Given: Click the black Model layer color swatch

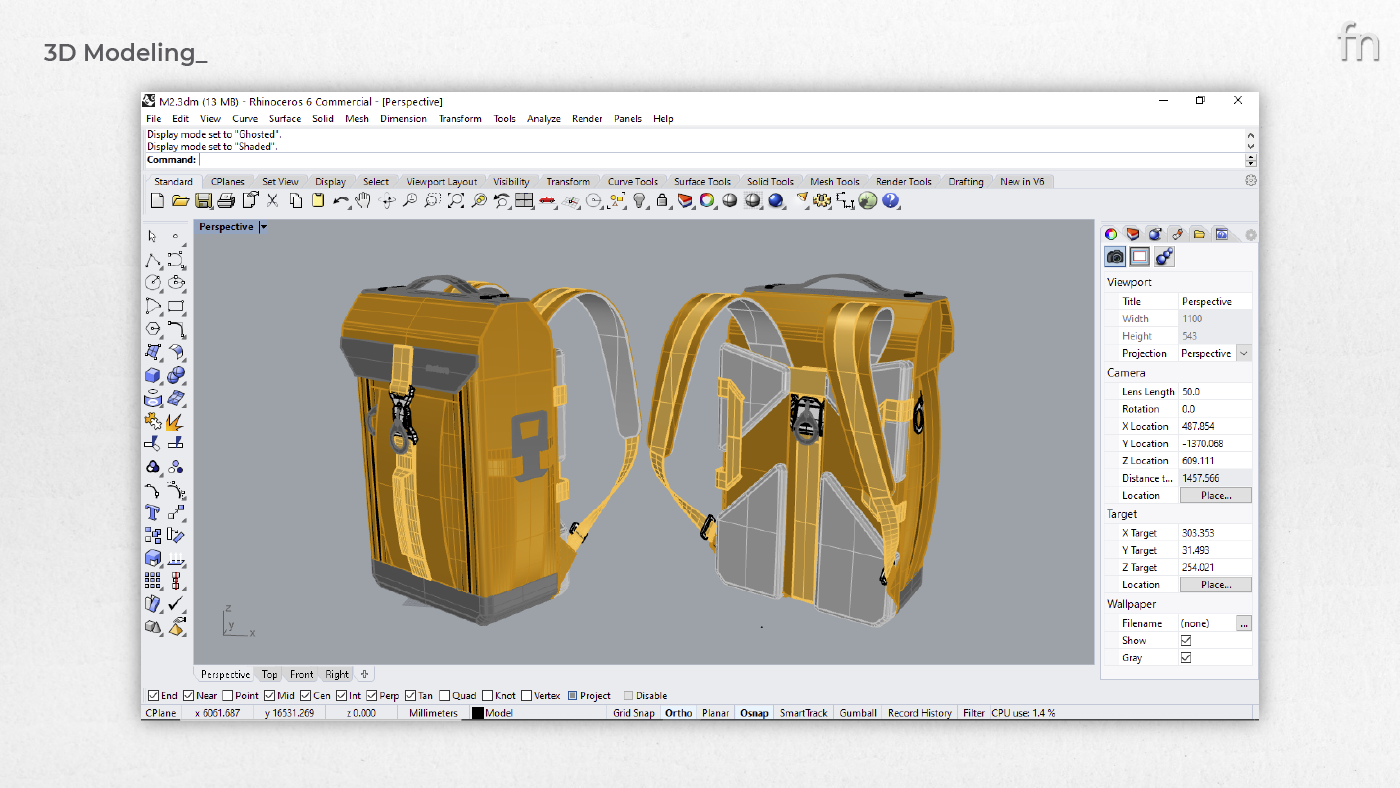Looking at the screenshot, I should [478, 713].
